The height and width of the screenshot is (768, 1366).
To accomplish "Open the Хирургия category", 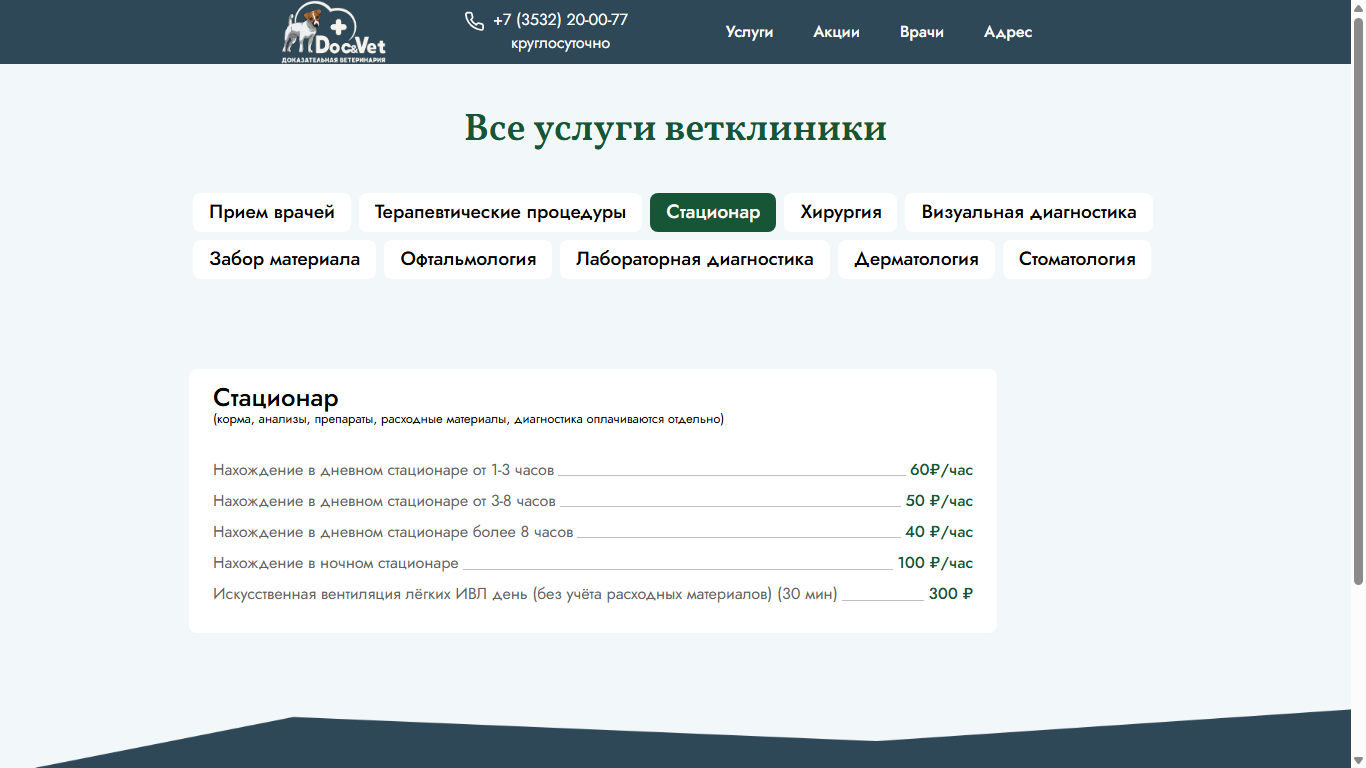I will point(841,212).
